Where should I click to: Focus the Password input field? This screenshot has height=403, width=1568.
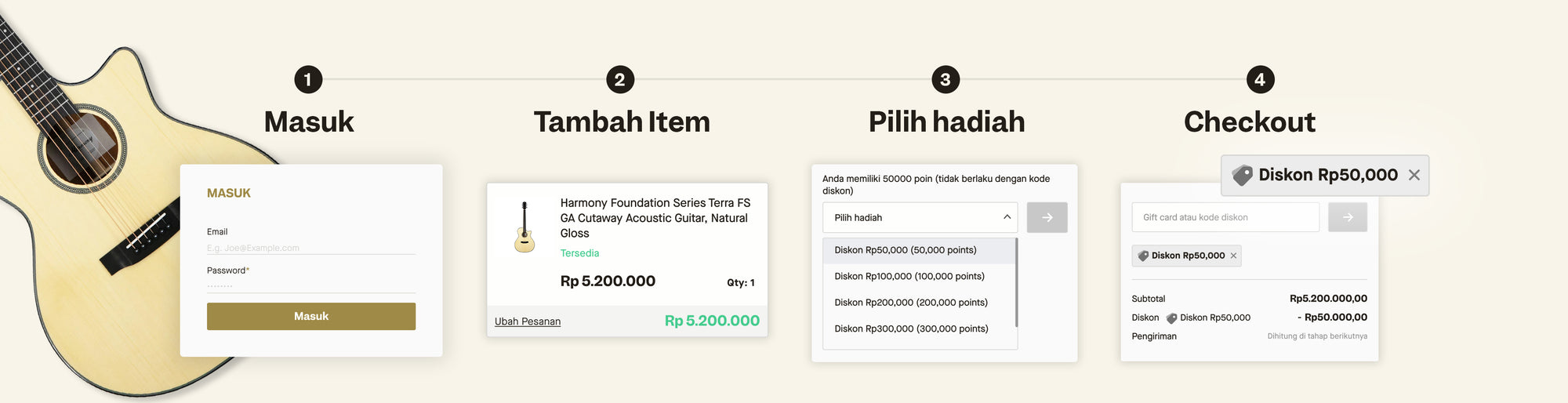pyautogui.click(x=310, y=285)
